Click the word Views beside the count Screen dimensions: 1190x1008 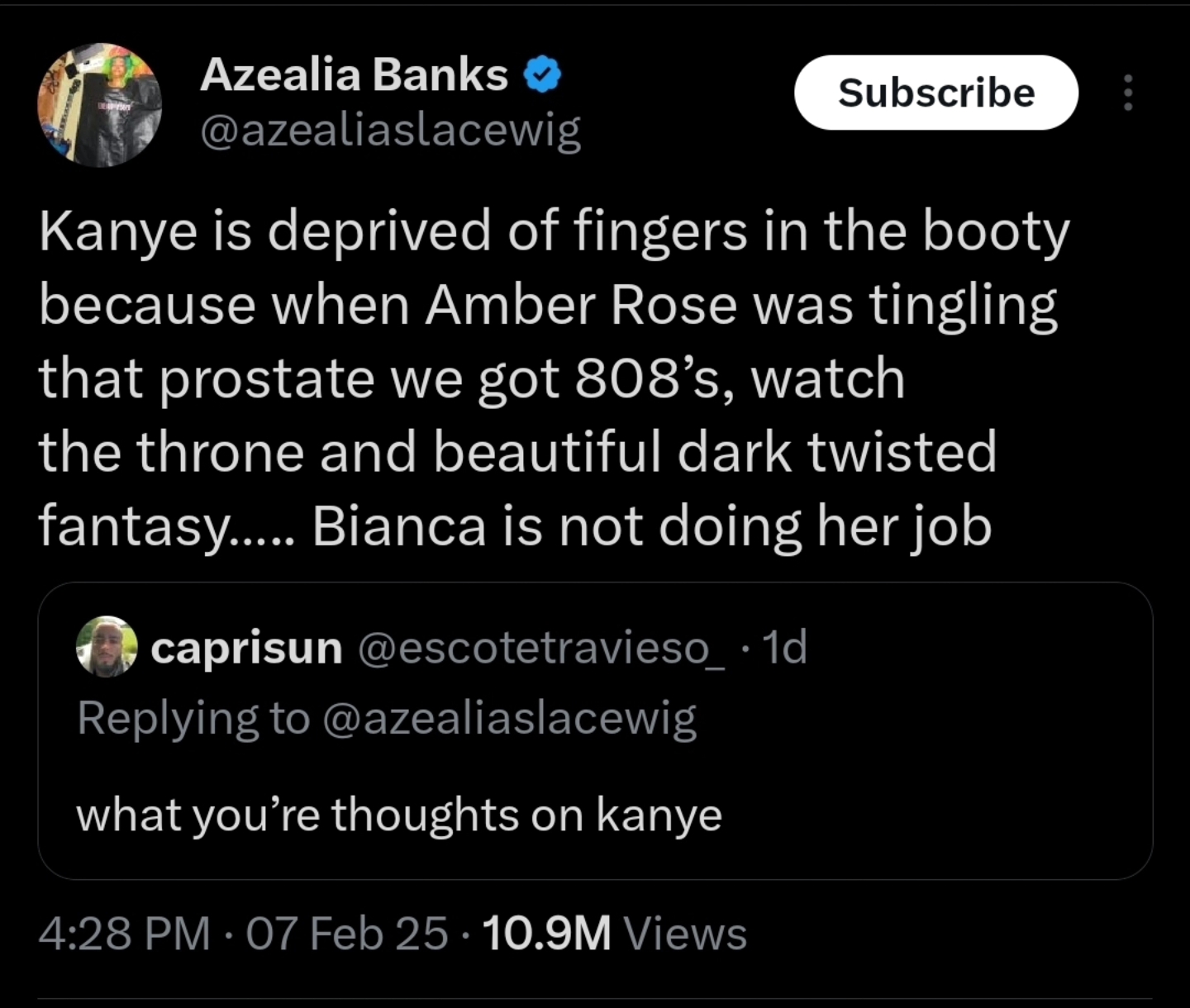tap(685, 934)
